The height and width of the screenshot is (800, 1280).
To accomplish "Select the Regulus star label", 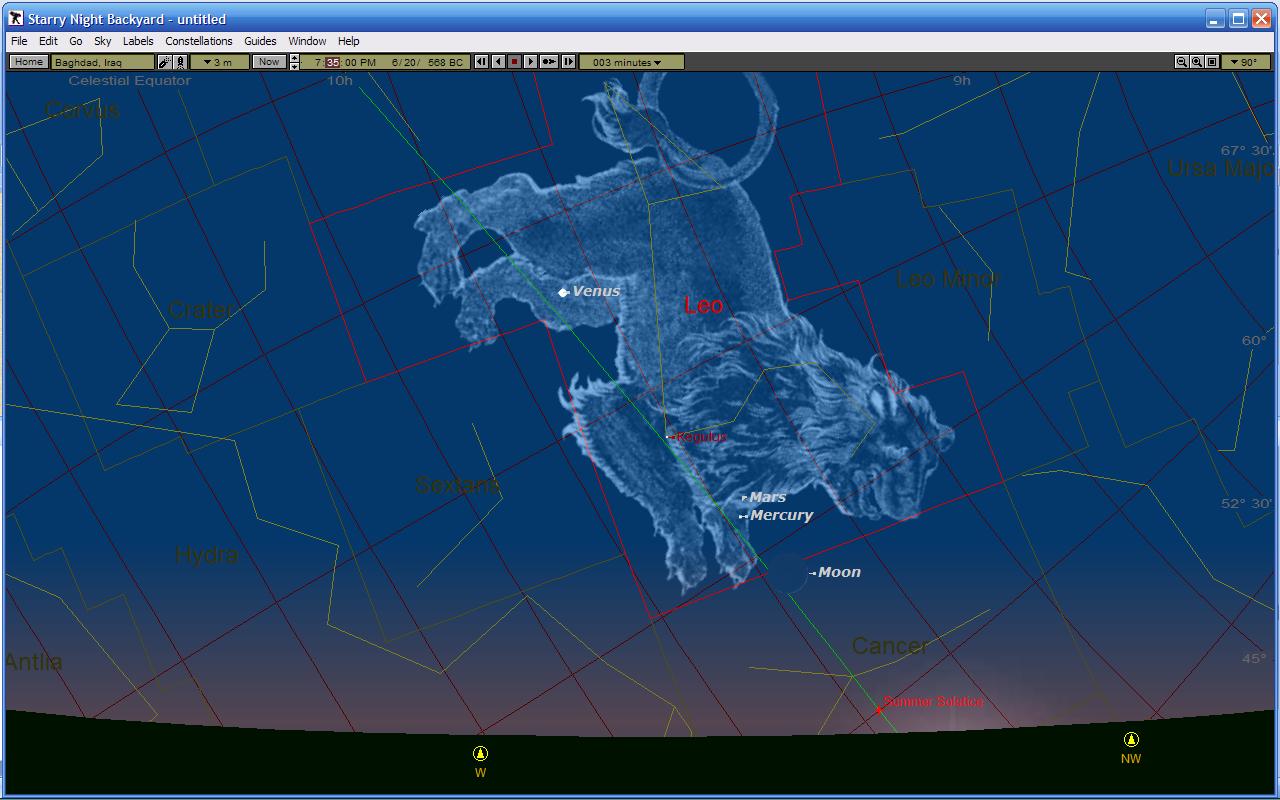I will coord(701,437).
